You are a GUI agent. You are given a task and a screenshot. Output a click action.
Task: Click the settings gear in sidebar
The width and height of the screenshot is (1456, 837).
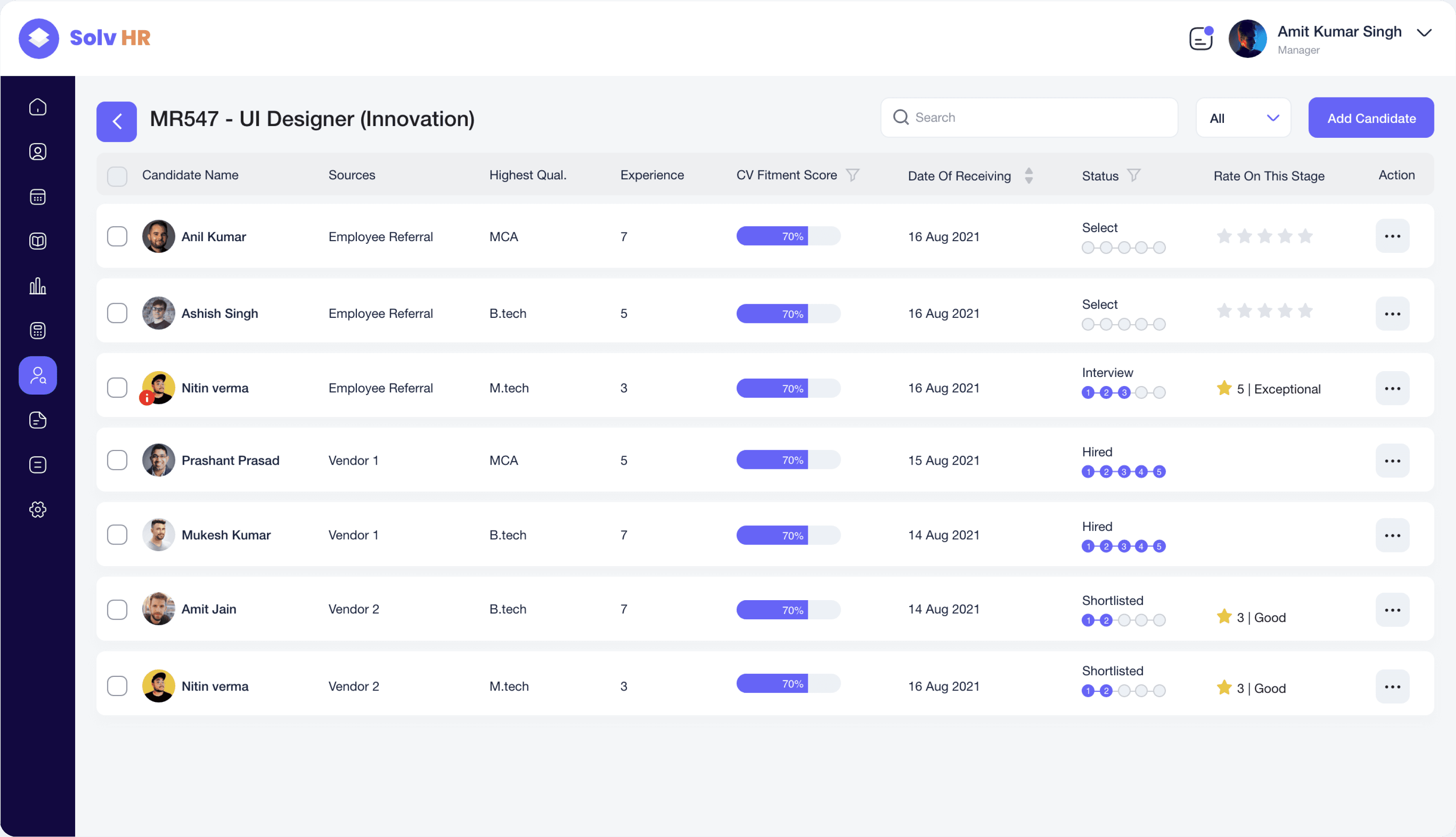[38, 509]
